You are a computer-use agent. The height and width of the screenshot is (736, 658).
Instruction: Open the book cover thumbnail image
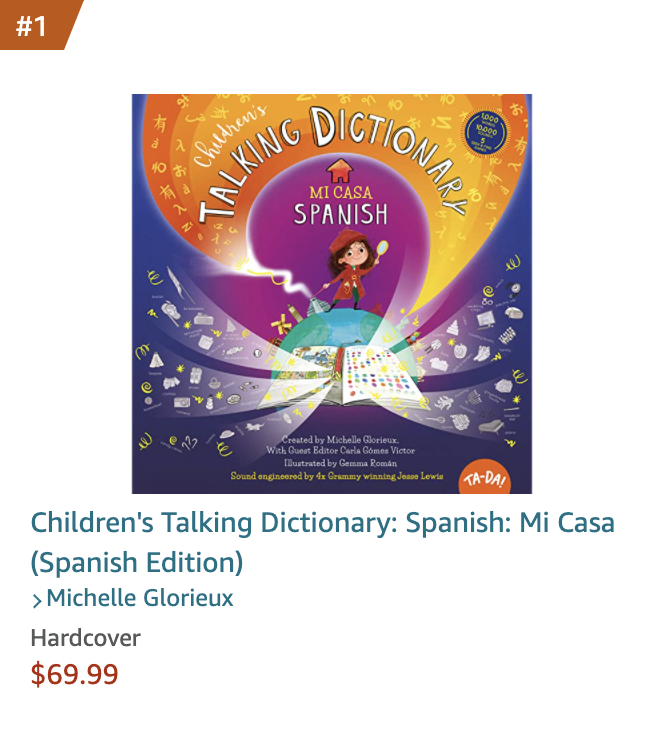[x=332, y=294]
